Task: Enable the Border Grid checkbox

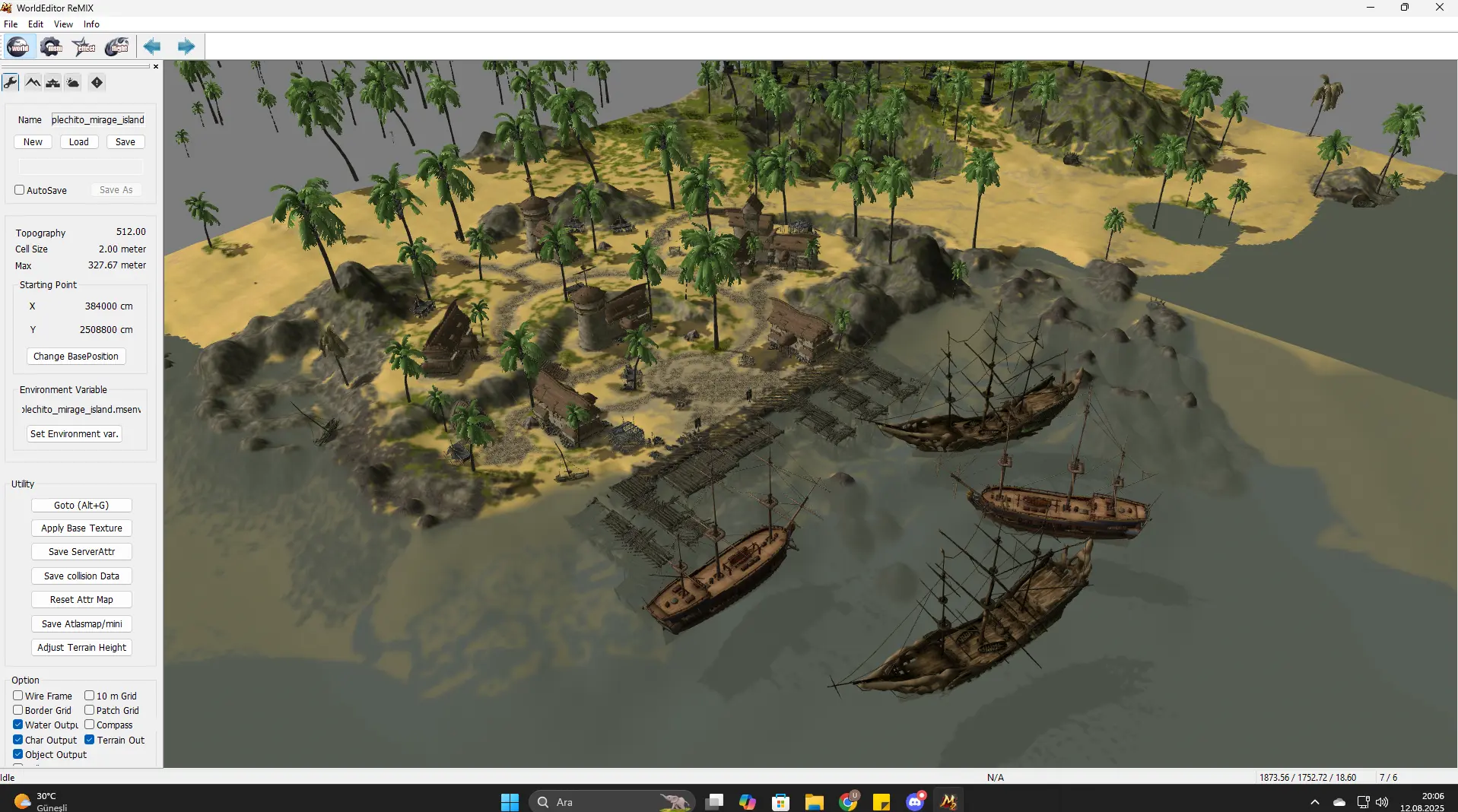Action: coord(17,710)
